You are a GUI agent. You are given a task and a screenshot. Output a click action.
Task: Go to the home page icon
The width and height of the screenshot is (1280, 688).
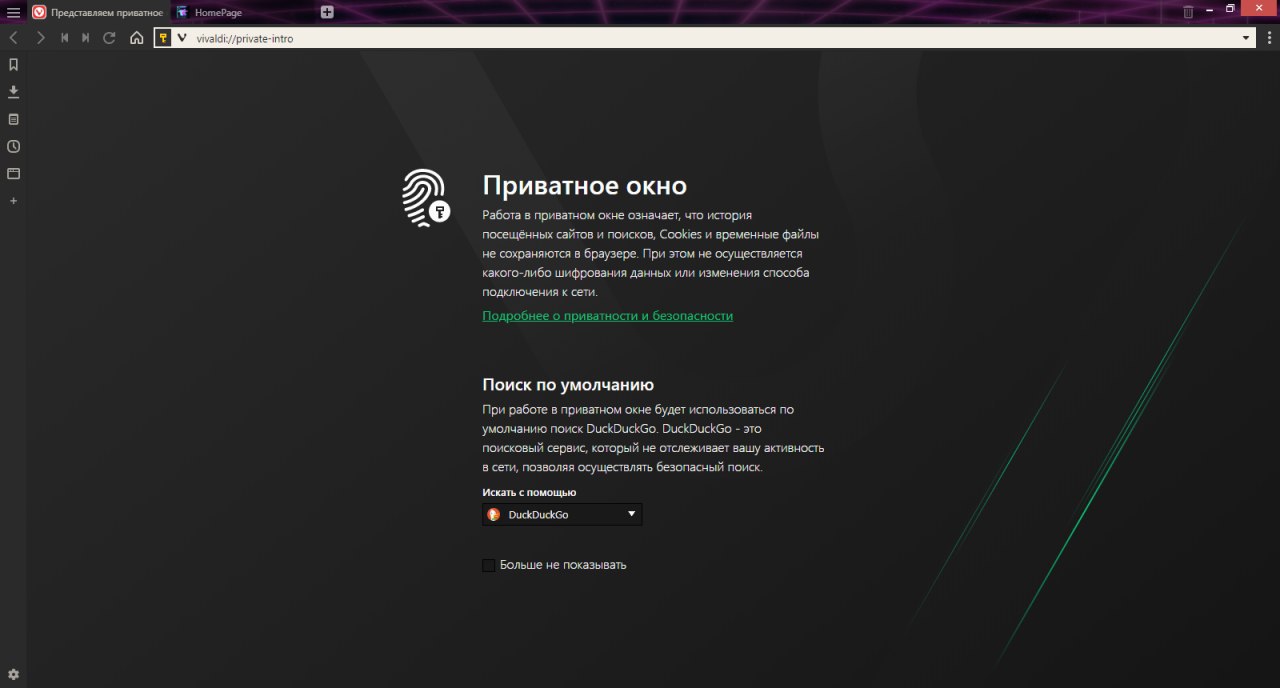[137, 38]
